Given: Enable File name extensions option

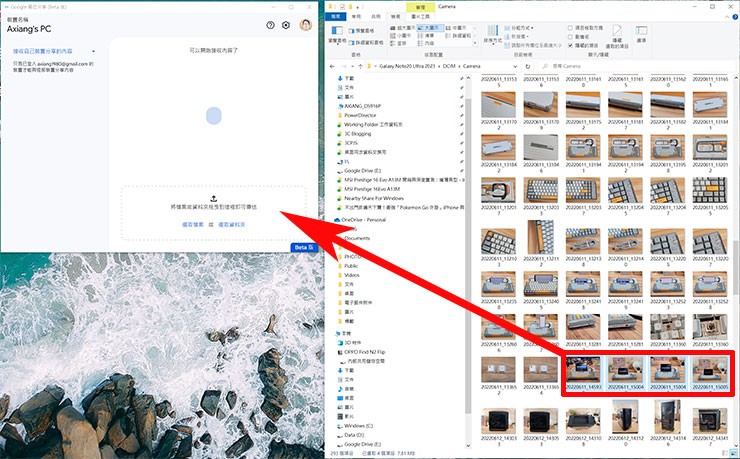Looking at the screenshot, I should point(579,36).
